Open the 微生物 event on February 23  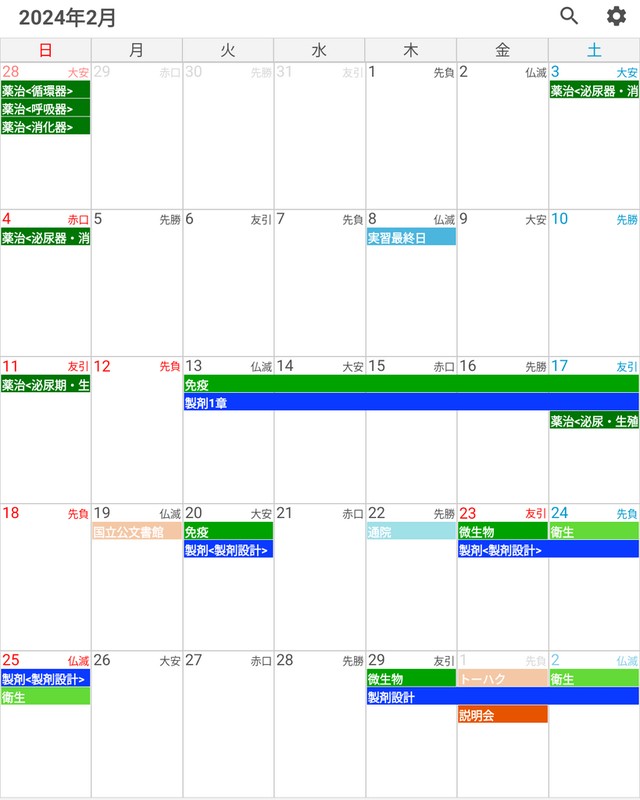[x=503, y=531]
